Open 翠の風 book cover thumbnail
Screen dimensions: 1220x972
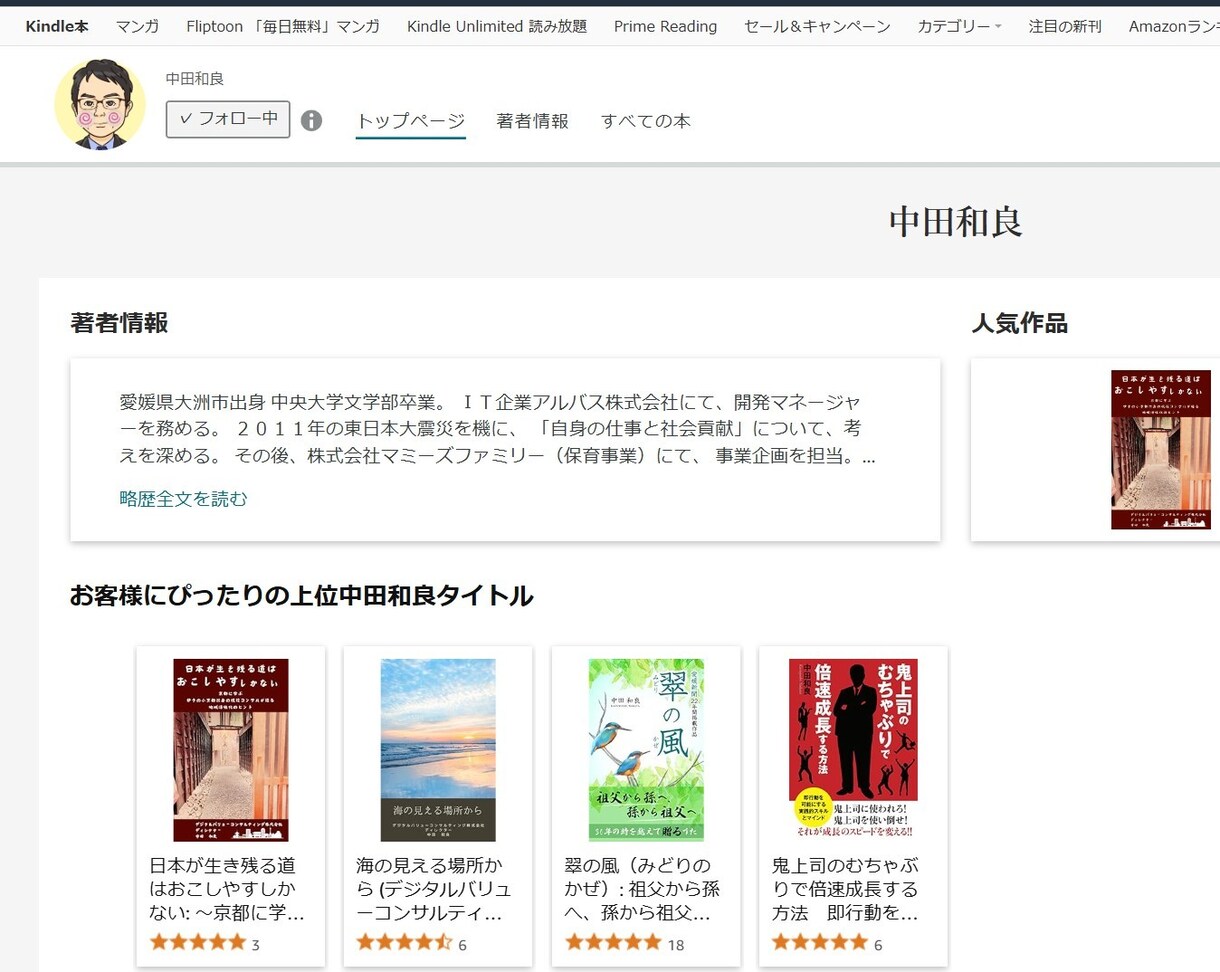click(646, 750)
